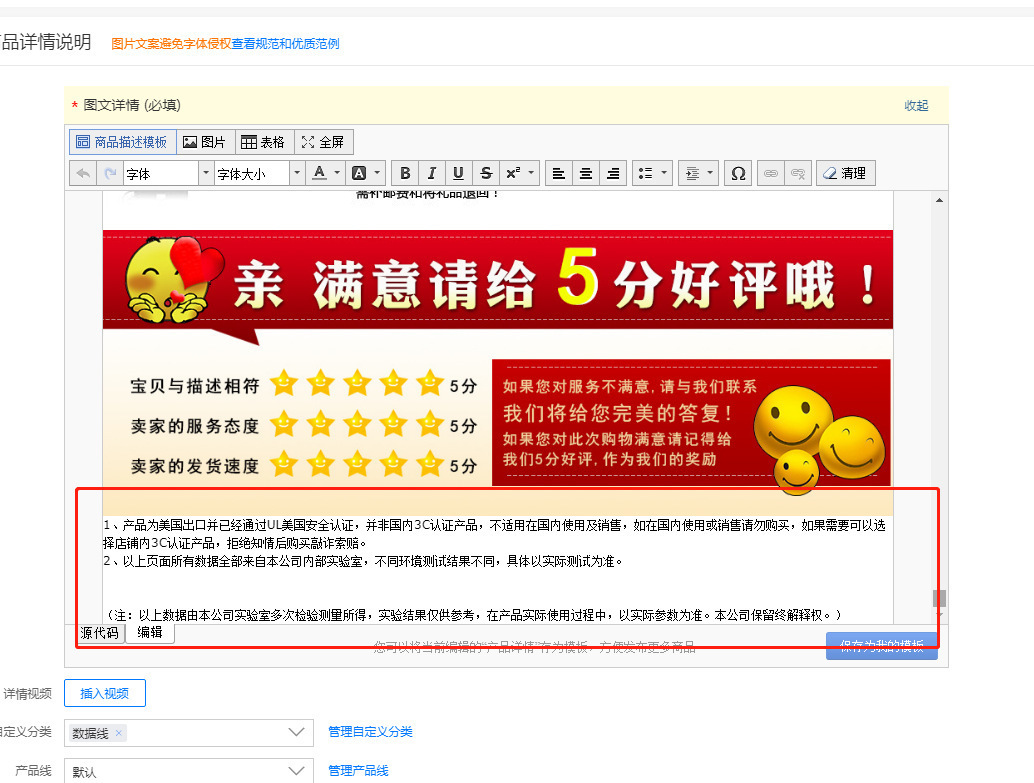Align text to the center
This screenshot has width=1034, height=783.
586,173
